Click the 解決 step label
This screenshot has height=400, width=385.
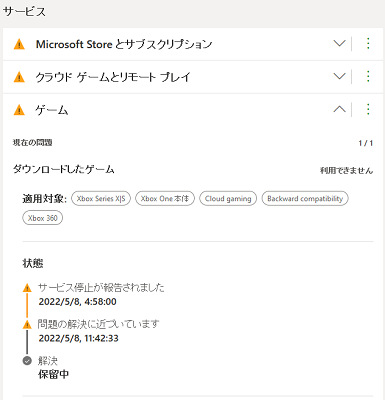tap(48, 361)
